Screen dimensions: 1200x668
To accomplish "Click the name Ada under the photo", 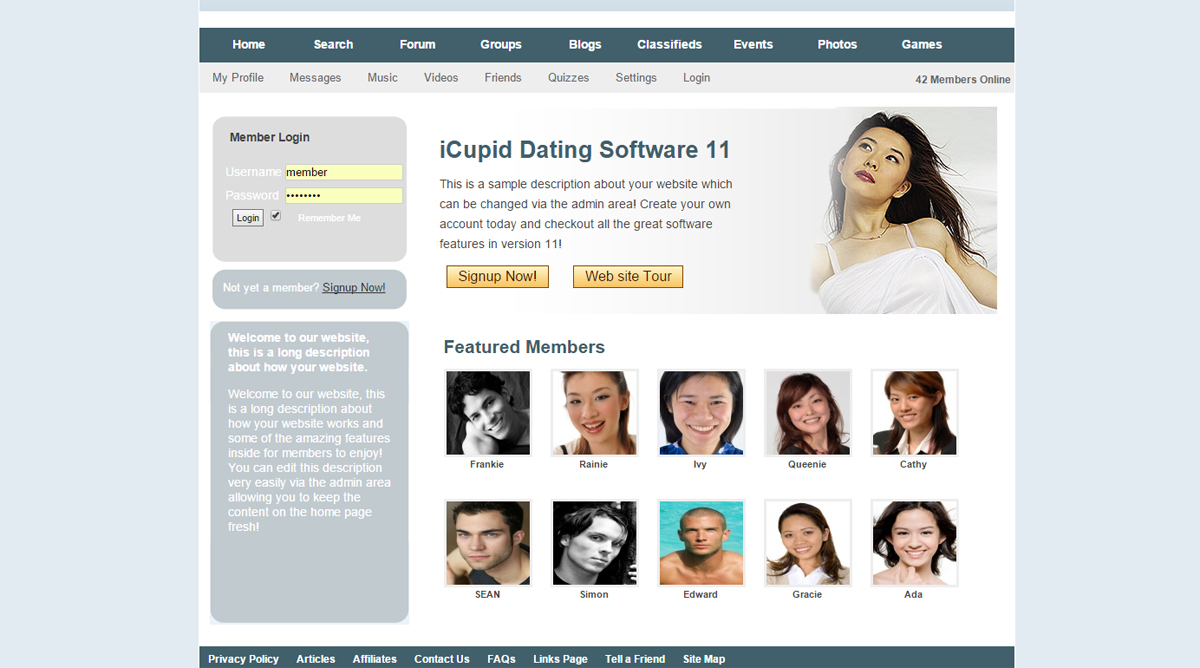I will 913,595.
